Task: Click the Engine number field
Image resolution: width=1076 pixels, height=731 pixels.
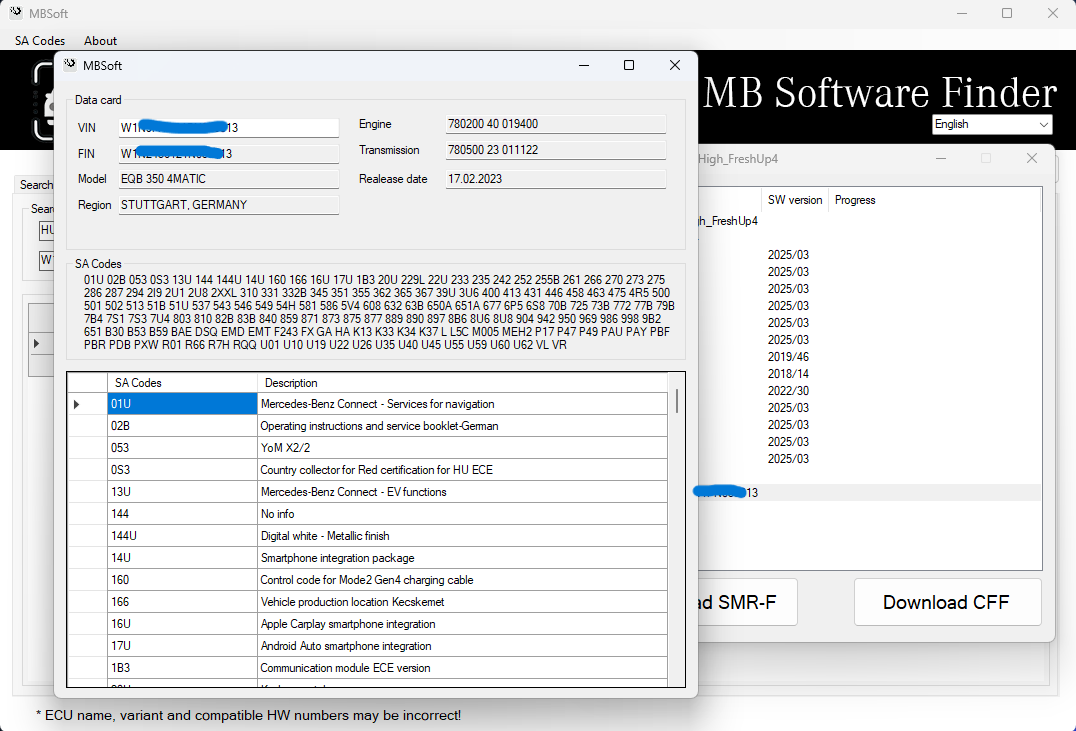Action: point(555,124)
